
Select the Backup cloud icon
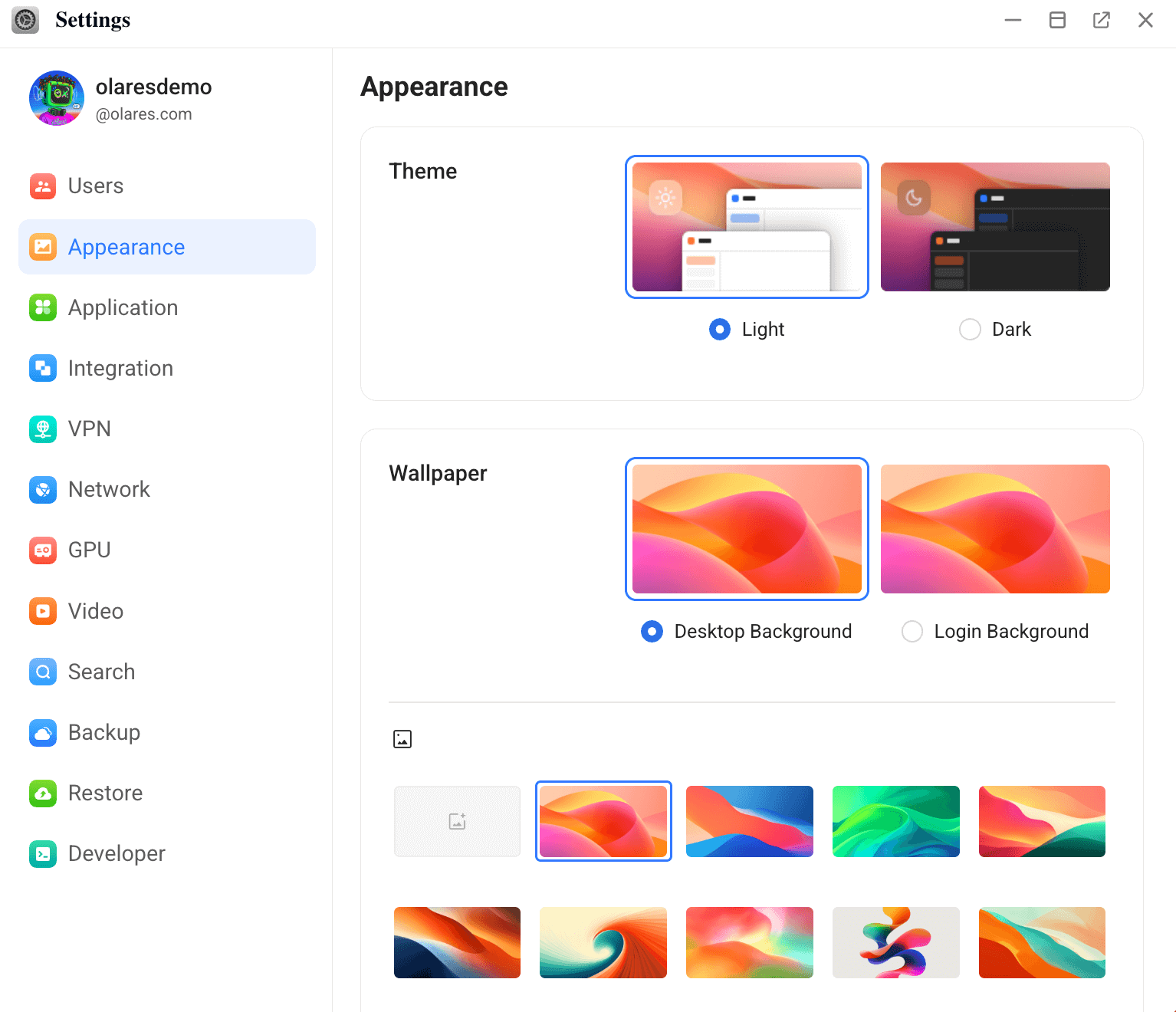pos(43,732)
